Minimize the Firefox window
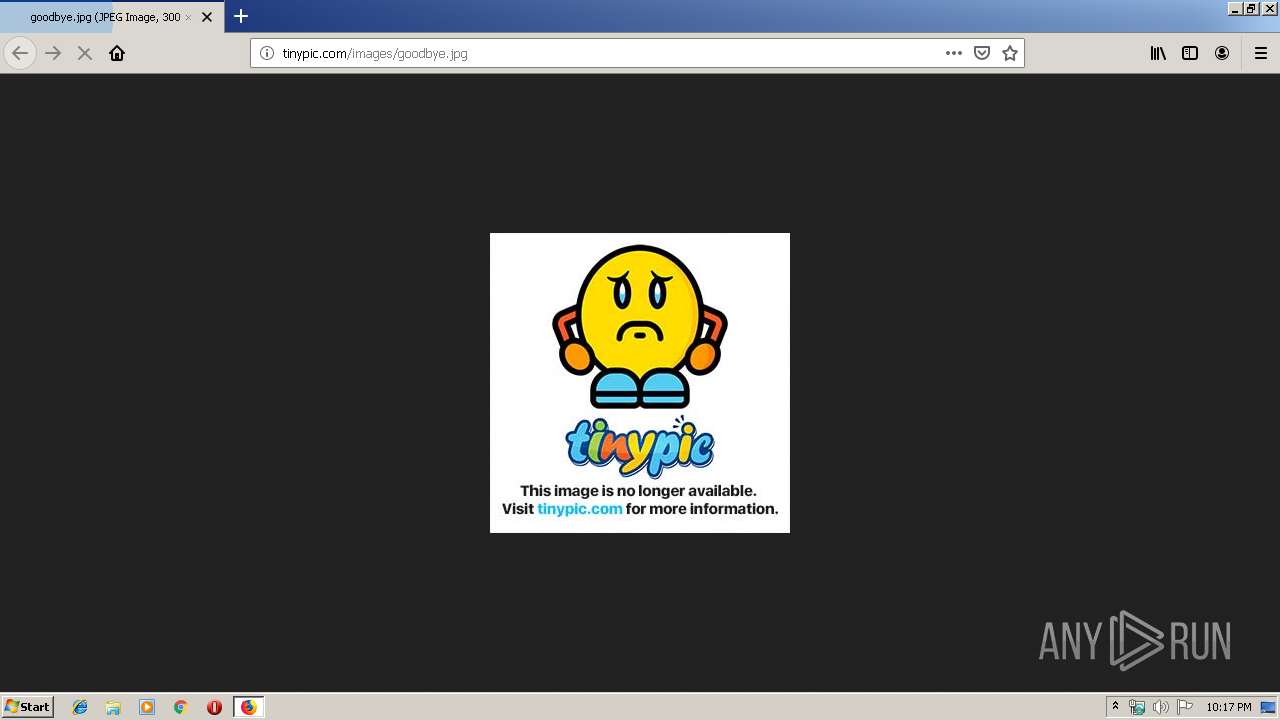This screenshot has height=720, width=1280. tap(1235, 8)
